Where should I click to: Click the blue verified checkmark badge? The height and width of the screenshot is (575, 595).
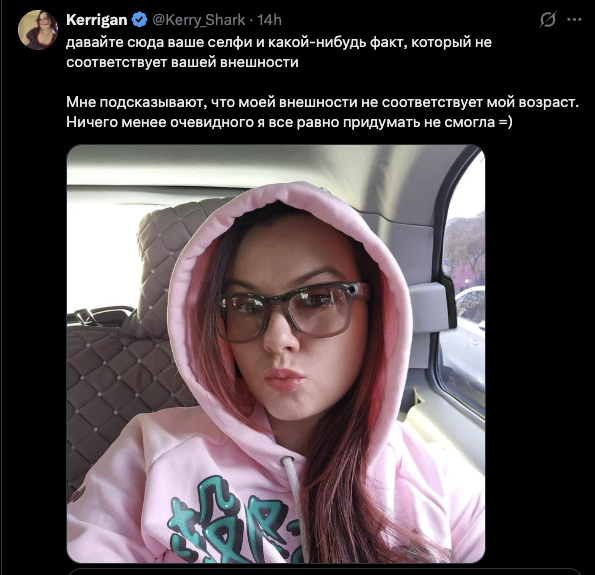(139, 20)
